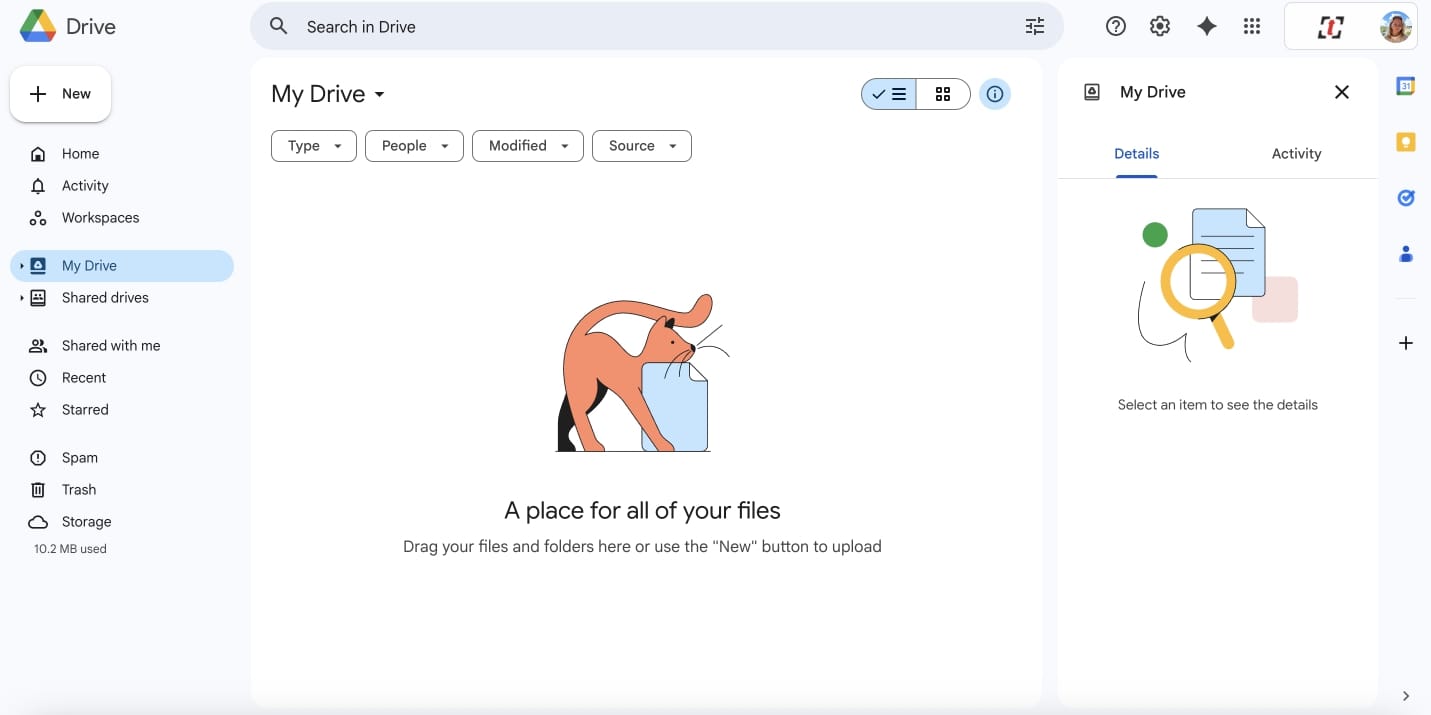Open advanced search options
This screenshot has width=1431, height=715.
[1034, 26]
